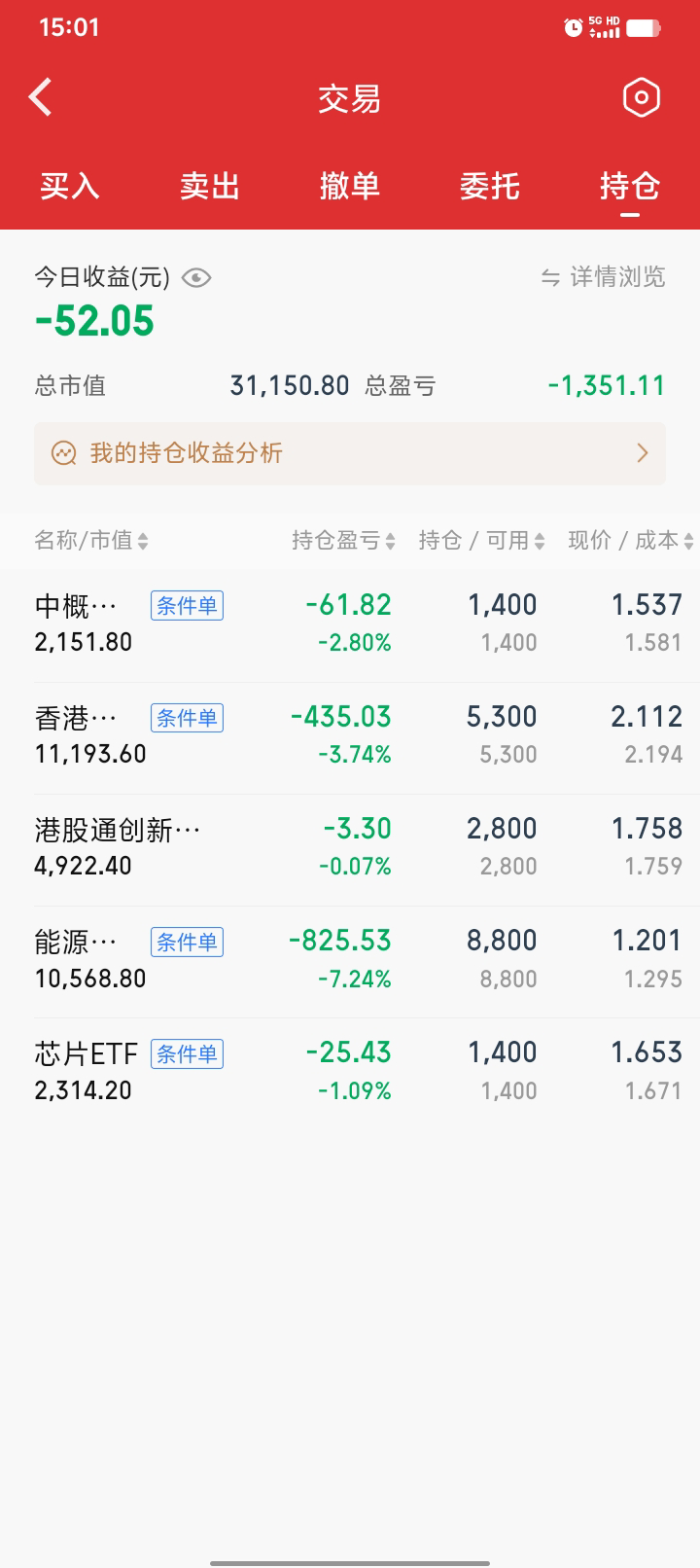This screenshot has width=700, height=1568.
Task: Open the 港股通创新 holding row
Action: [x=117, y=848]
